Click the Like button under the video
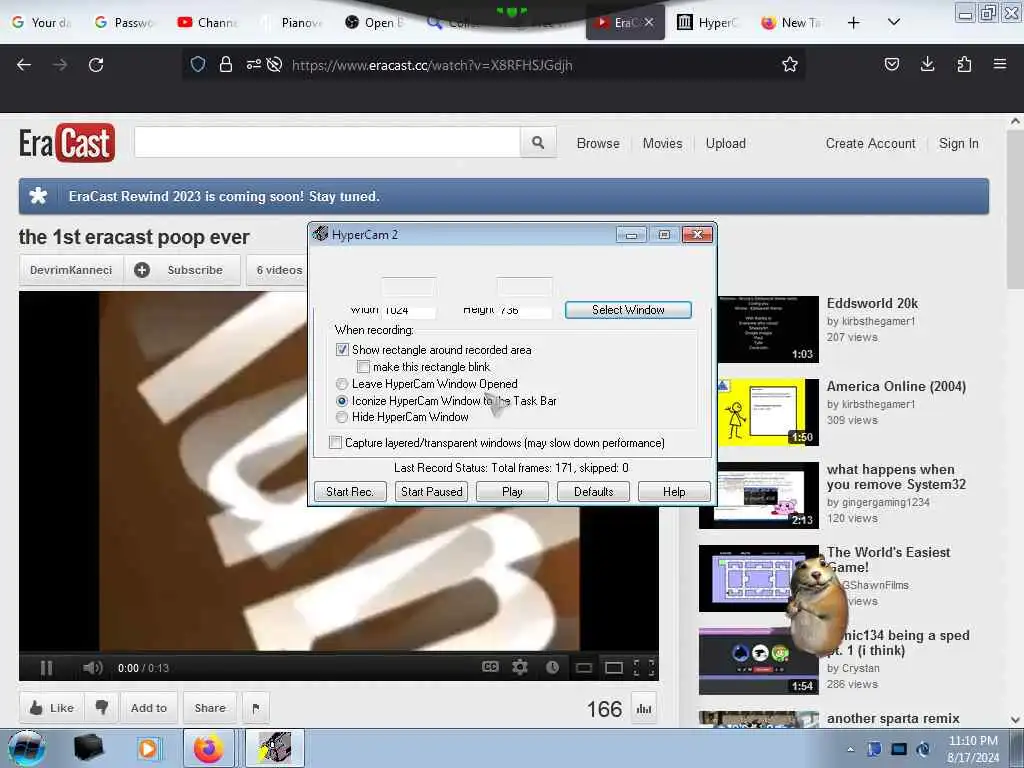 click(x=52, y=707)
